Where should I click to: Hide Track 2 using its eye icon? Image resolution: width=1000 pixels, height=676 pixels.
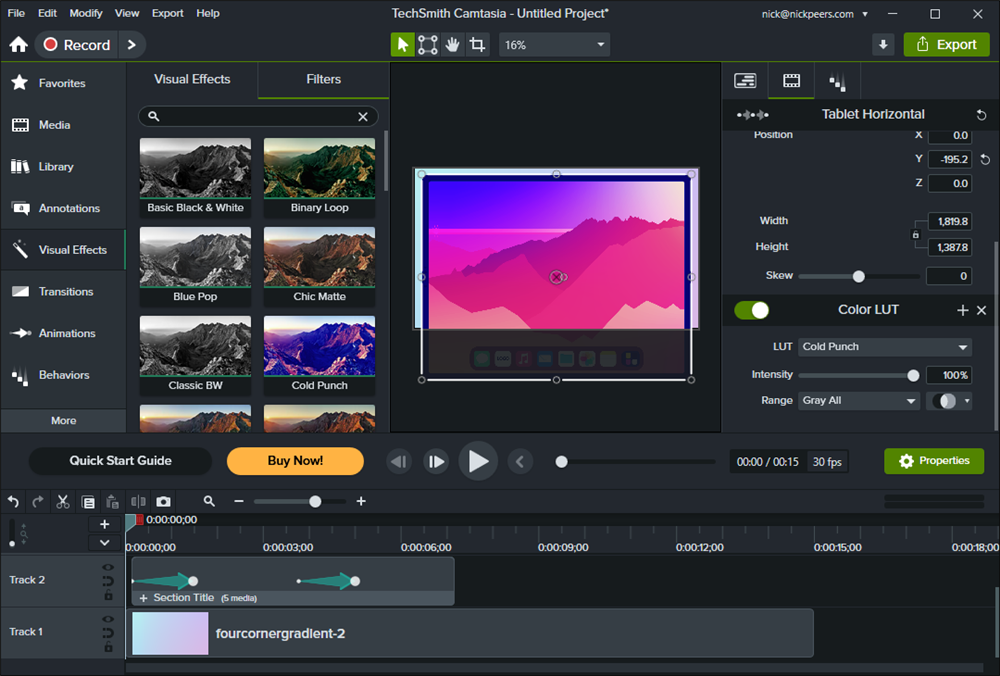click(108, 568)
